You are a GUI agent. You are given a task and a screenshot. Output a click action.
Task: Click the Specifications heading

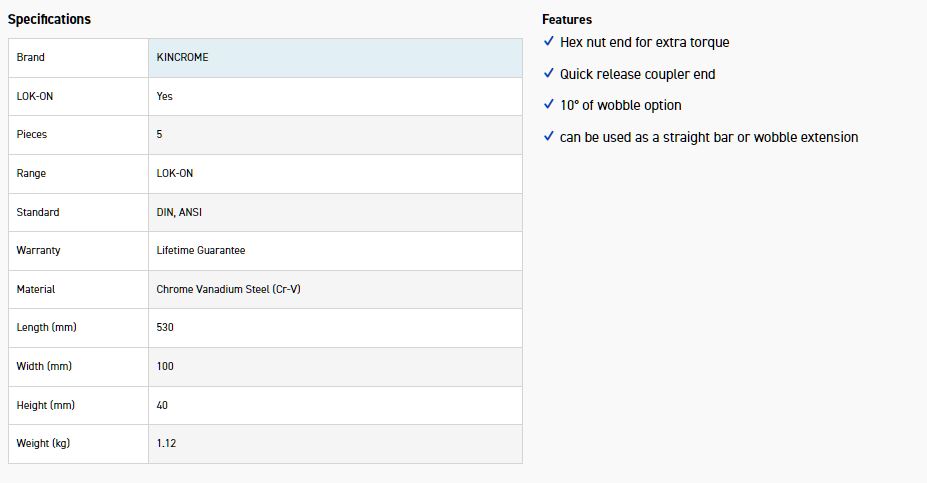tap(49, 19)
